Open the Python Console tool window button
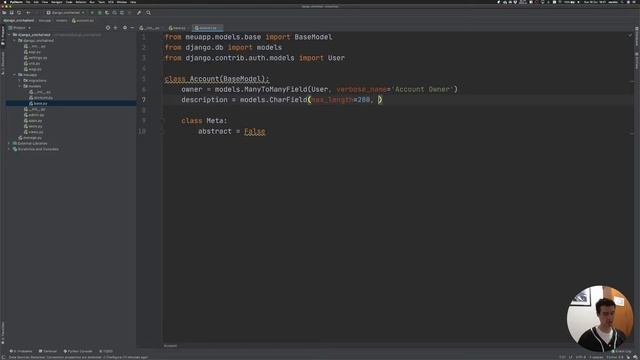This screenshot has height=360, width=640. pos(78,351)
